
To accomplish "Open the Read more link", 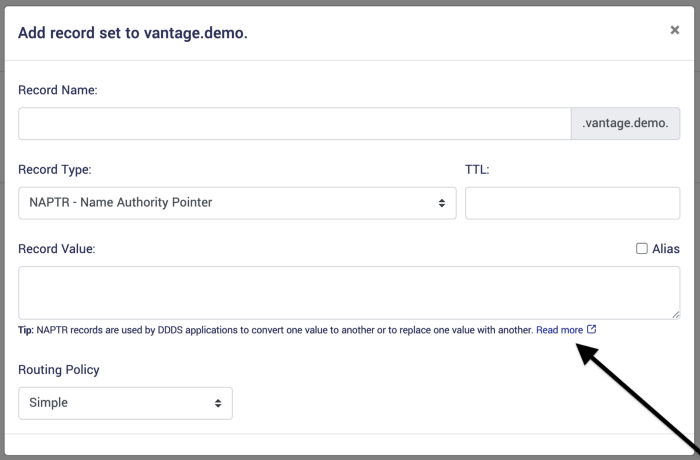I will coord(559,330).
